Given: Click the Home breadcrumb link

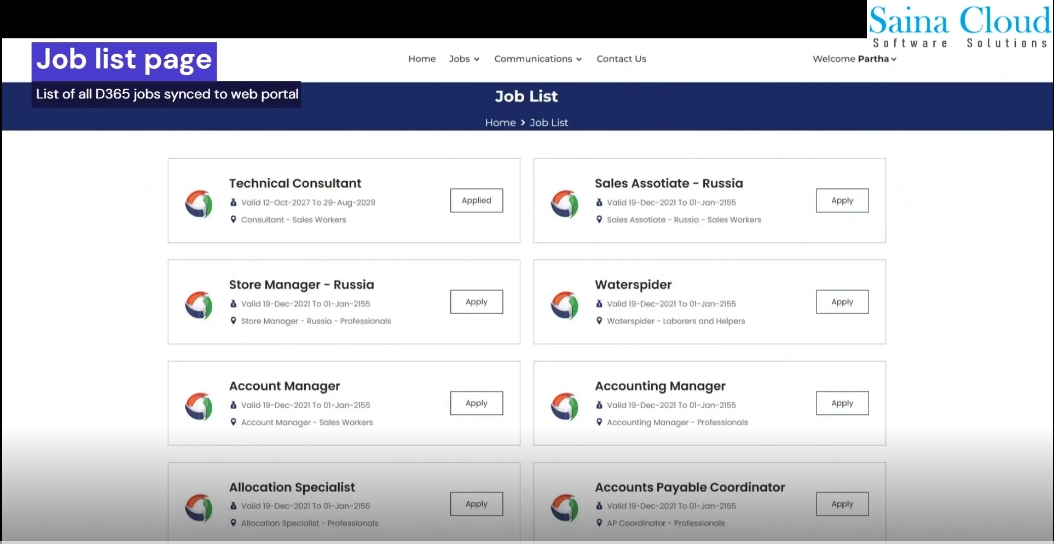Looking at the screenshot, I should 500,123.
